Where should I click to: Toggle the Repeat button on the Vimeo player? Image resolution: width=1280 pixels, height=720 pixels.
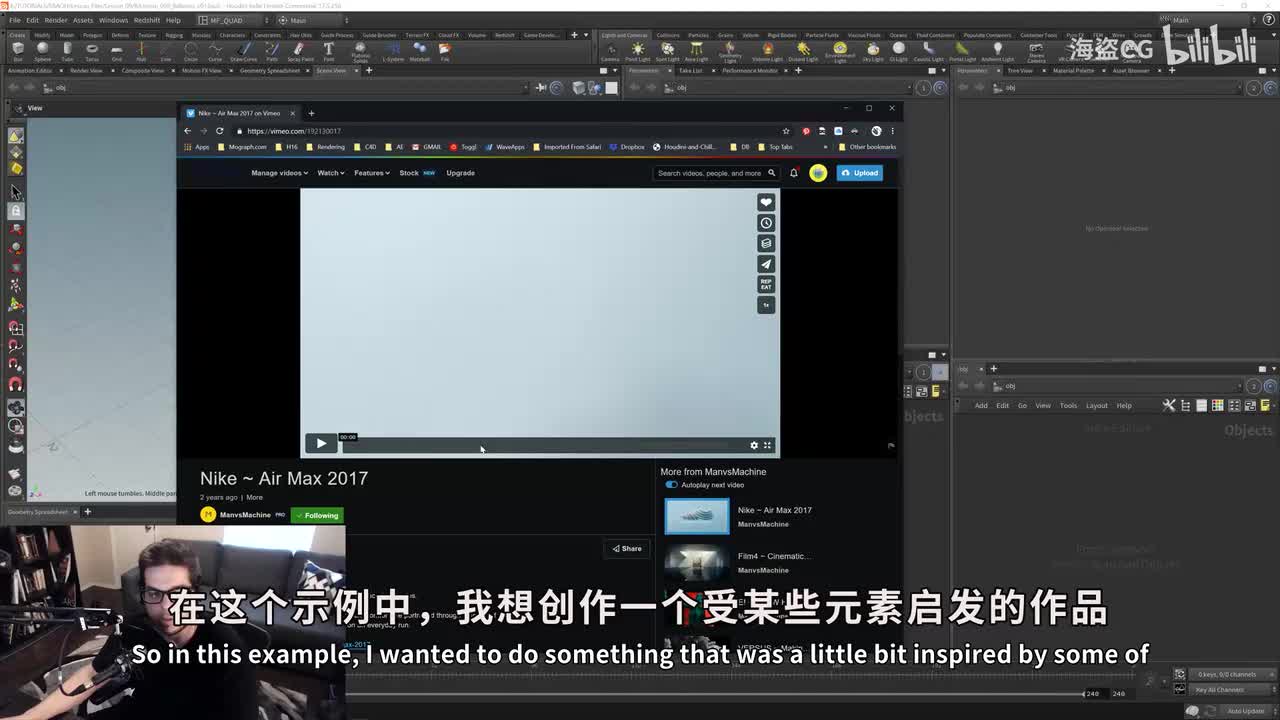pyautogui.click(x=766, y=285)
